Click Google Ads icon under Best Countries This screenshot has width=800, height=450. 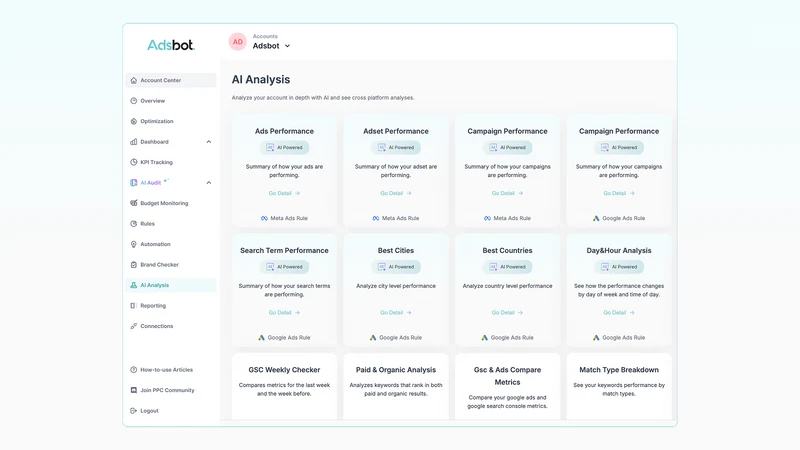coord(485,338)
